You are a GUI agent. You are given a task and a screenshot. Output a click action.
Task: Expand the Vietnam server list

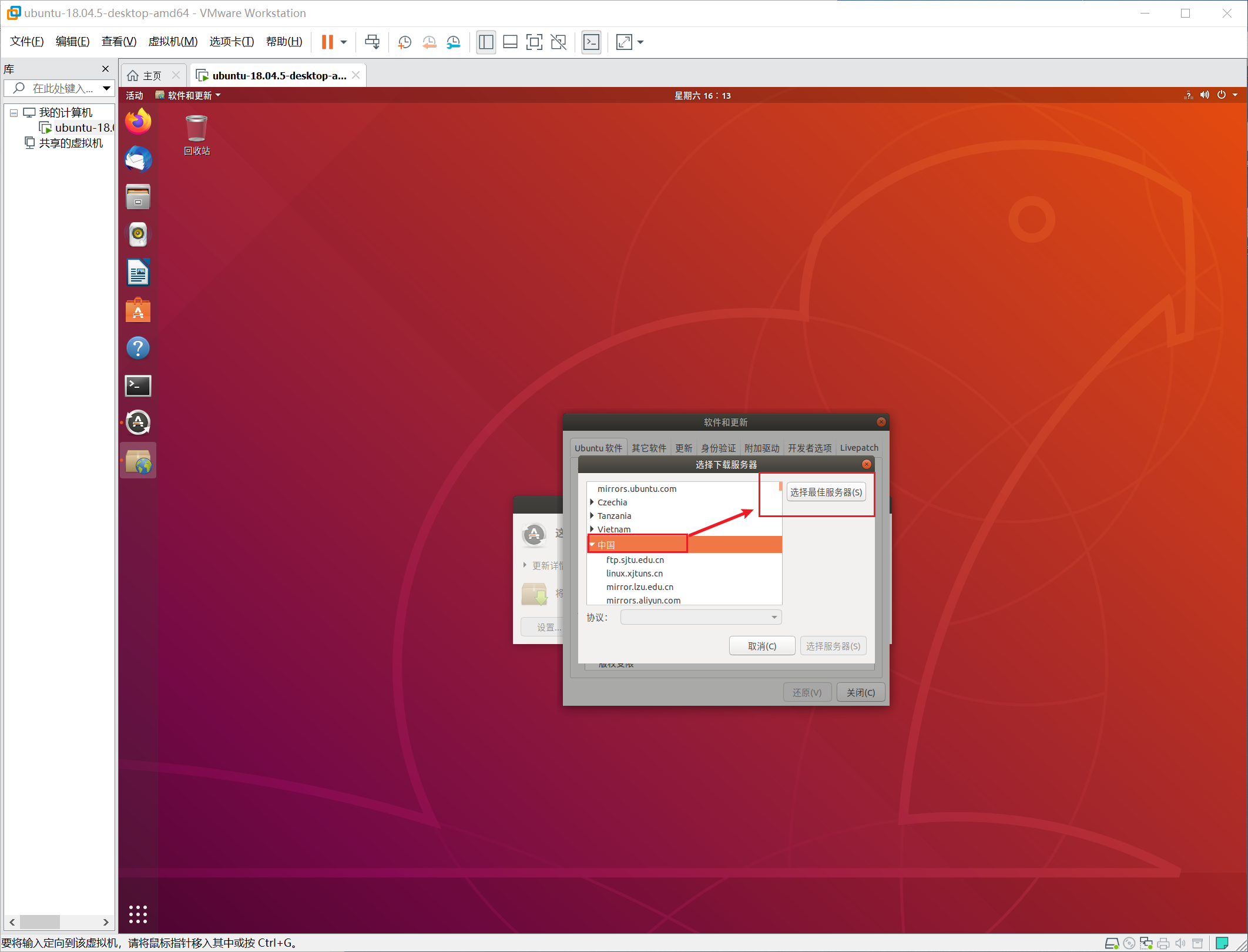[592, 529]
